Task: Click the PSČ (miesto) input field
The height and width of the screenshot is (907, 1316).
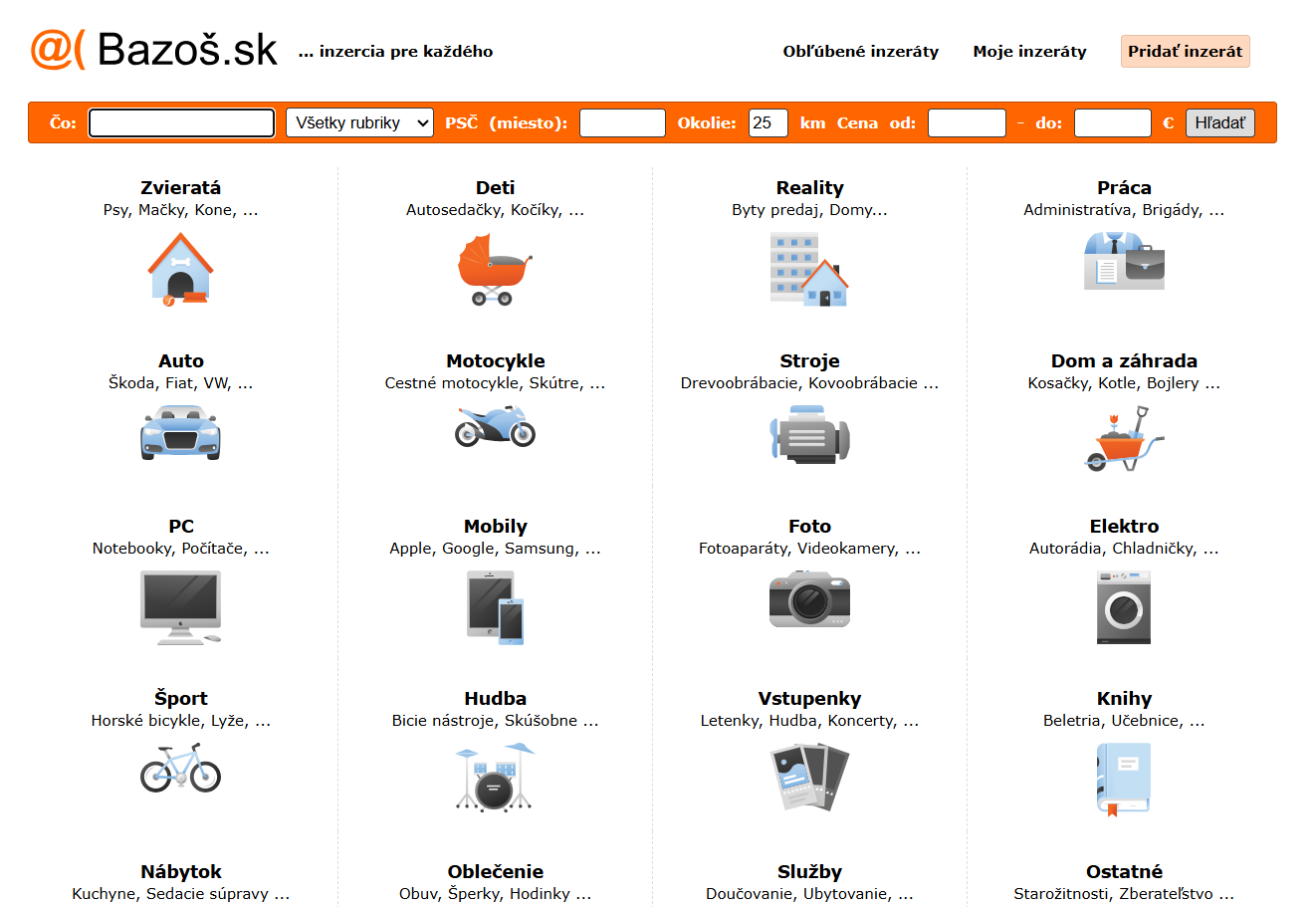Action: [x=622, y=122]
